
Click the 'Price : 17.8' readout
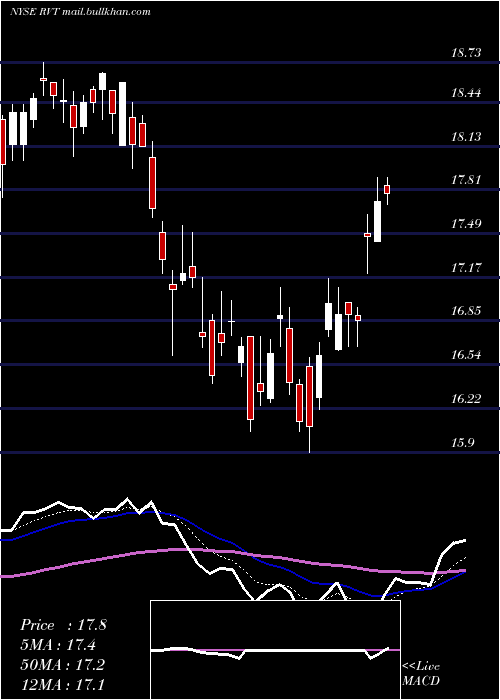[x=63, y=625]
